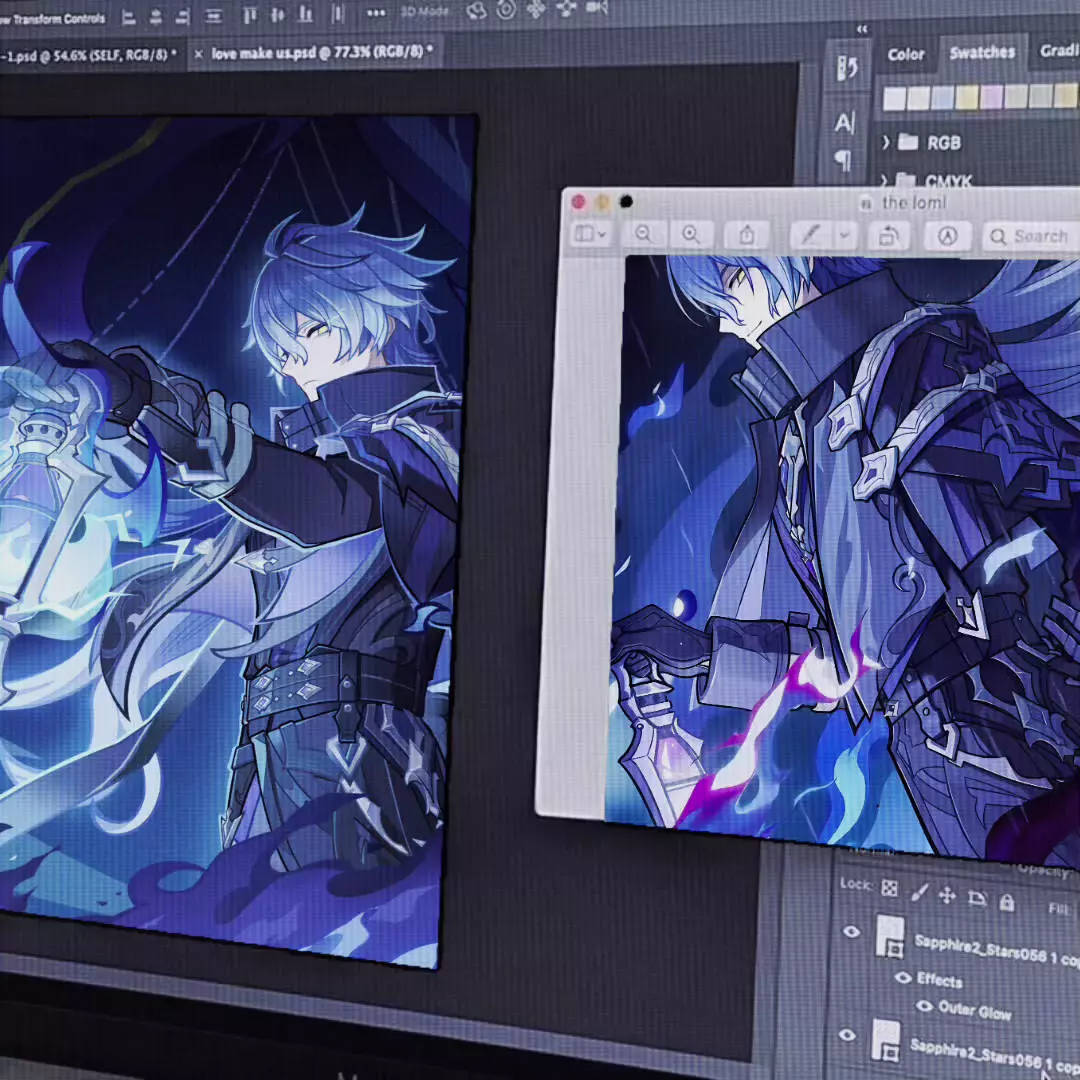This screenshot has height=1080, width=1080.
Task: Click the lock image pixels brush icon
Action: pyautogui.click(x=919, y=893)
